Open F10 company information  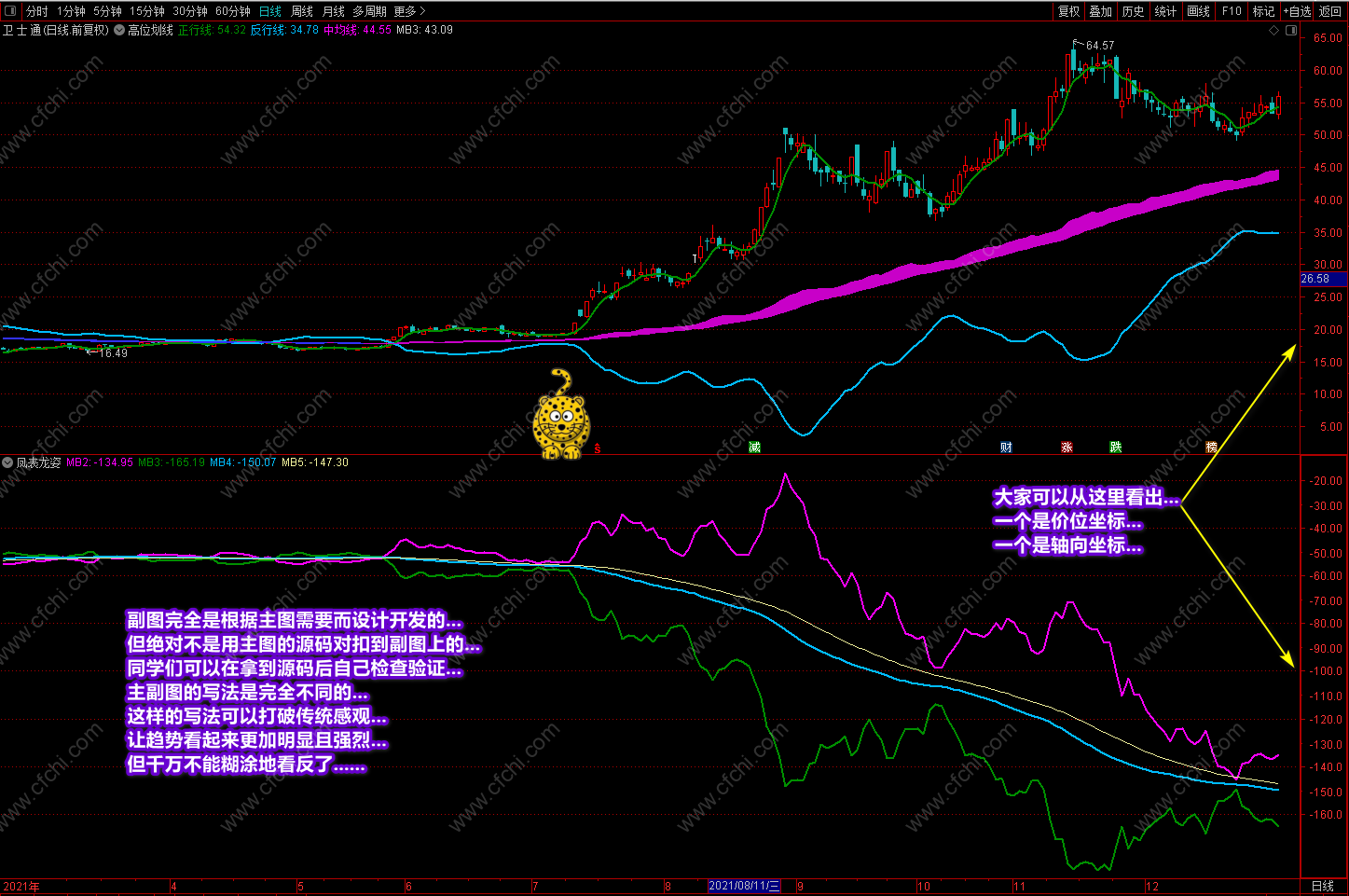[1232, 11]
